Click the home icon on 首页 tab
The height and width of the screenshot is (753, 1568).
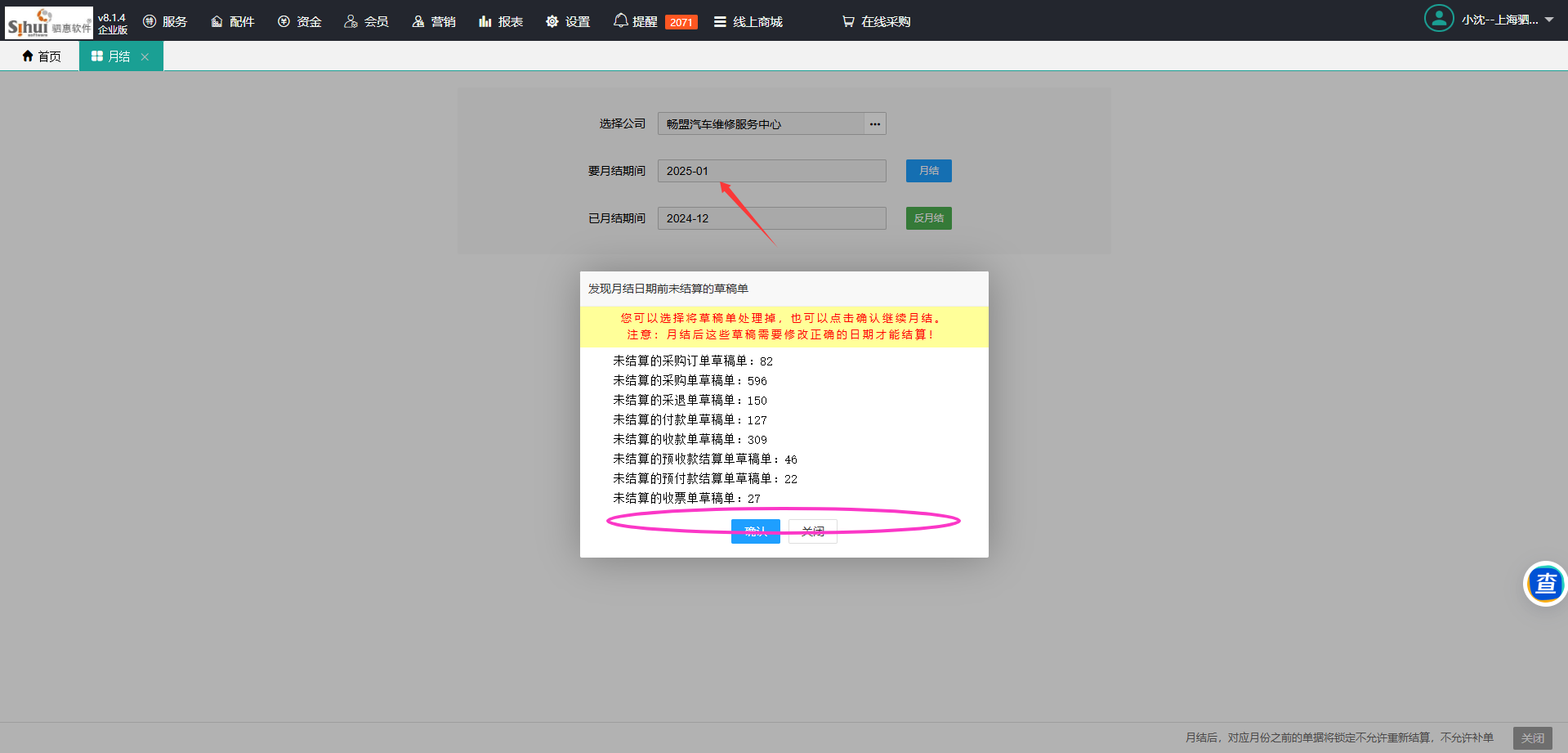point(28,56)
